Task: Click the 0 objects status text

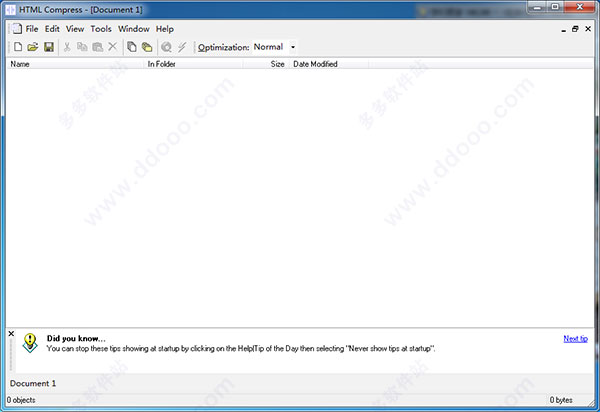Action: click(x=21, y=400)
